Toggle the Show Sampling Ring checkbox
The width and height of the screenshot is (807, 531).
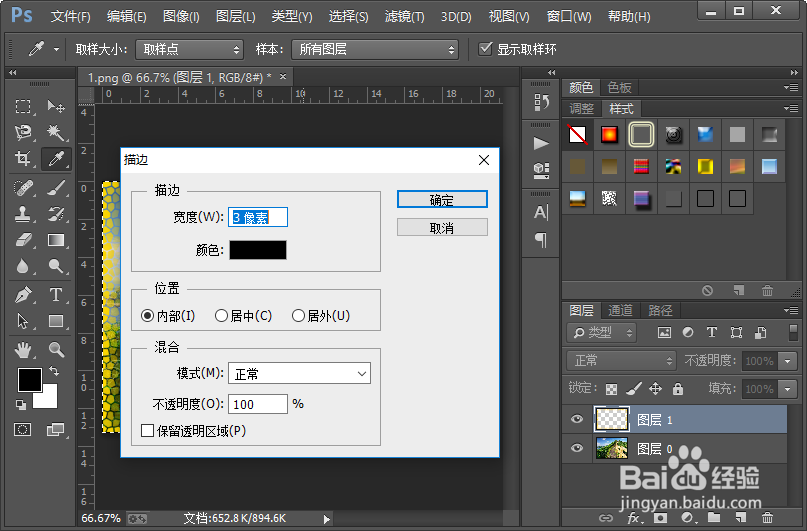point(485,49)
